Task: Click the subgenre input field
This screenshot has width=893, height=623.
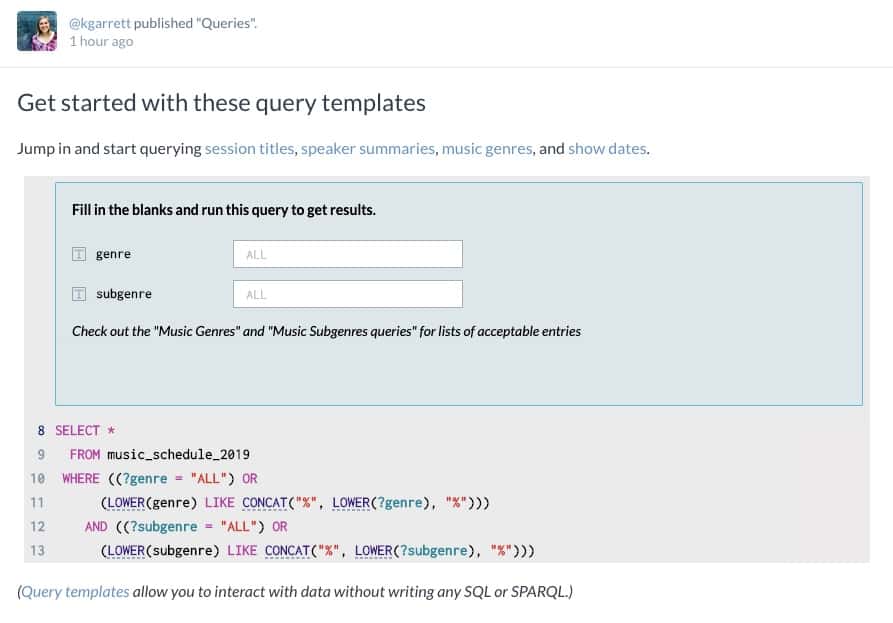Action: coord(348,294)
